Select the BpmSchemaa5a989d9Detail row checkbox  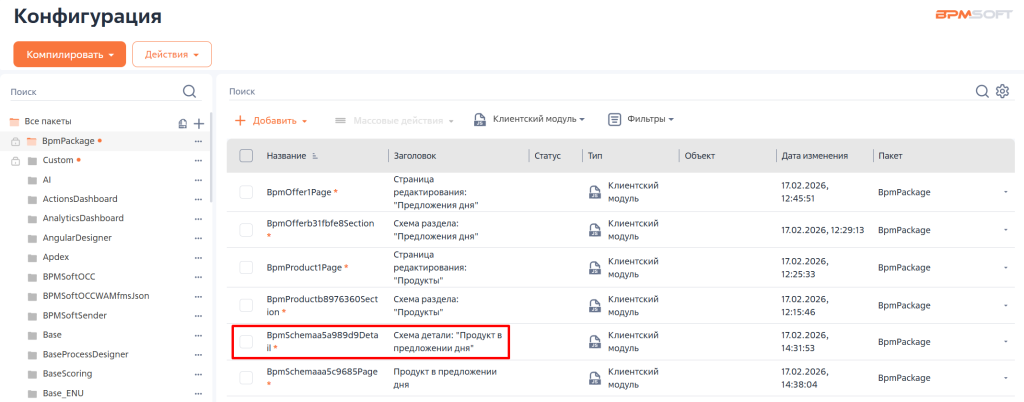coord(246,342)
